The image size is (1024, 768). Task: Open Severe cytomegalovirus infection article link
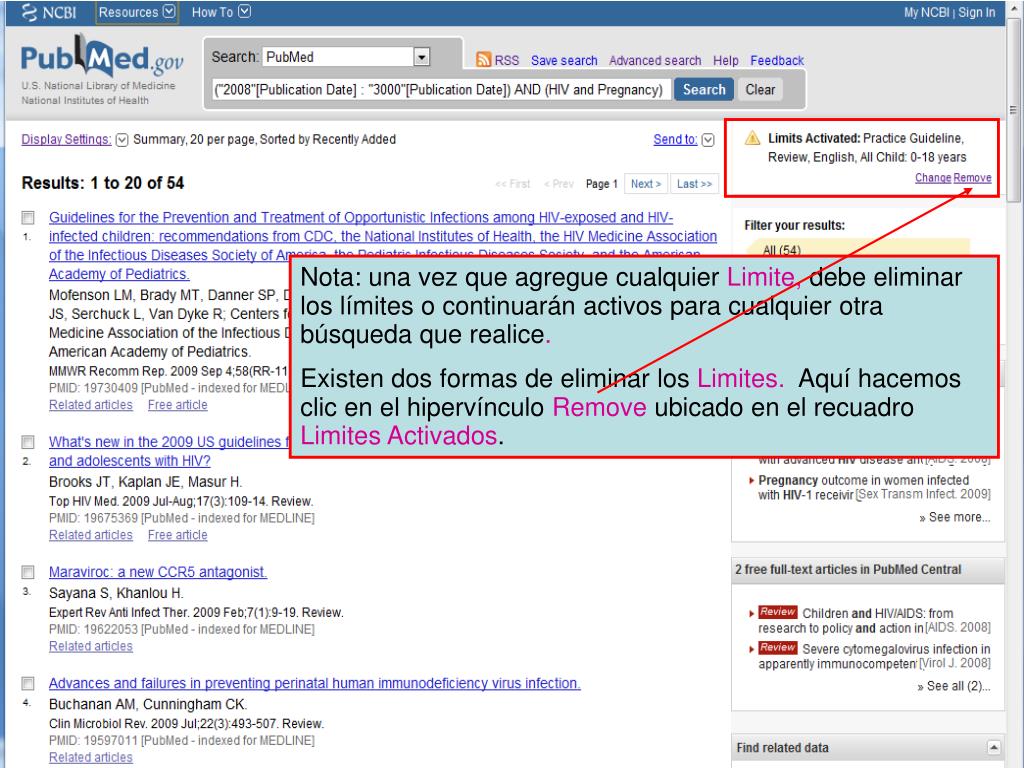[874, 656]
